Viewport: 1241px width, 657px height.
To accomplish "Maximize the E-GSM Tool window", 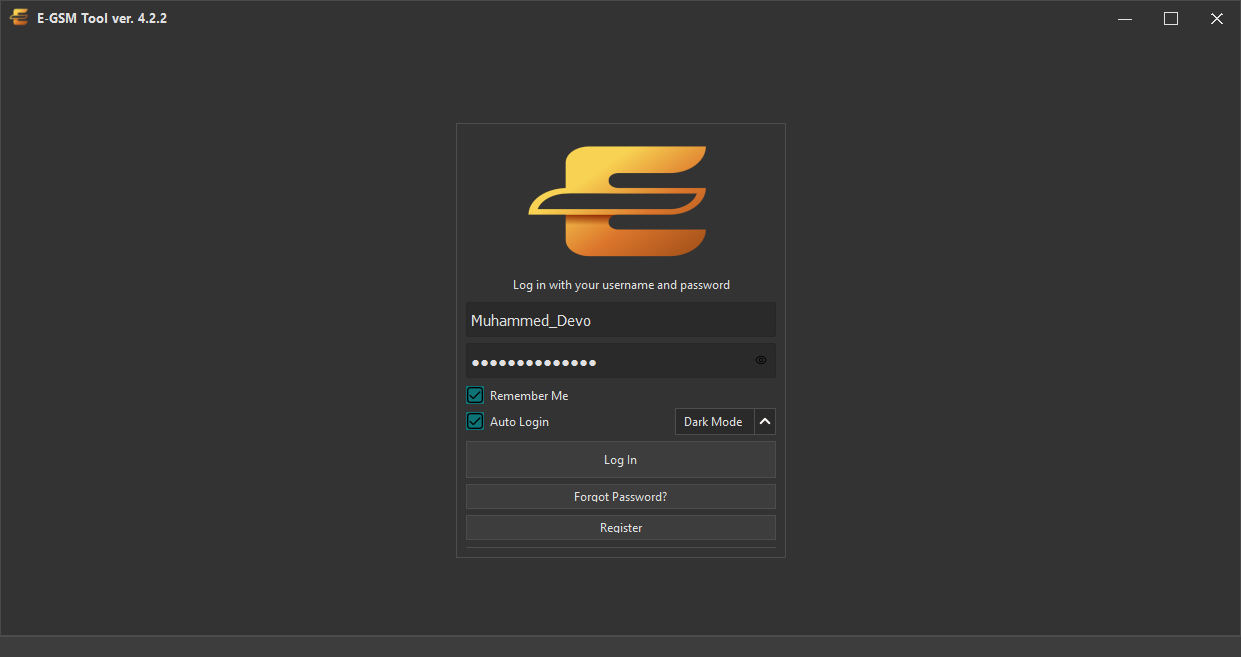I will coord(1171,18).
